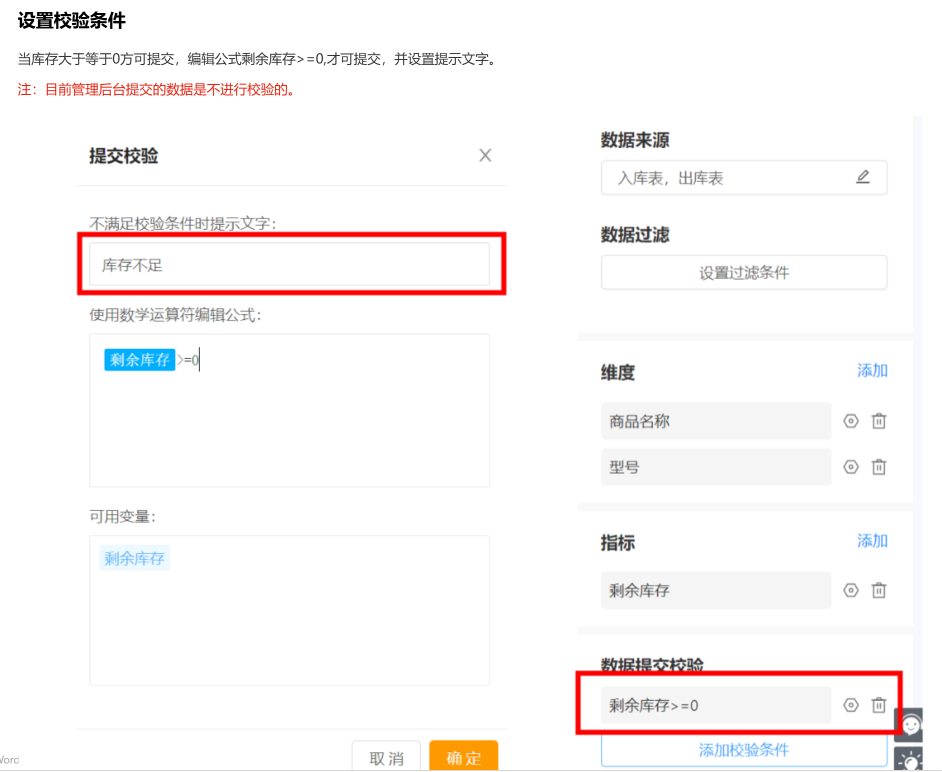Click the lightbulb tips icon

click(x=910, y=759)
